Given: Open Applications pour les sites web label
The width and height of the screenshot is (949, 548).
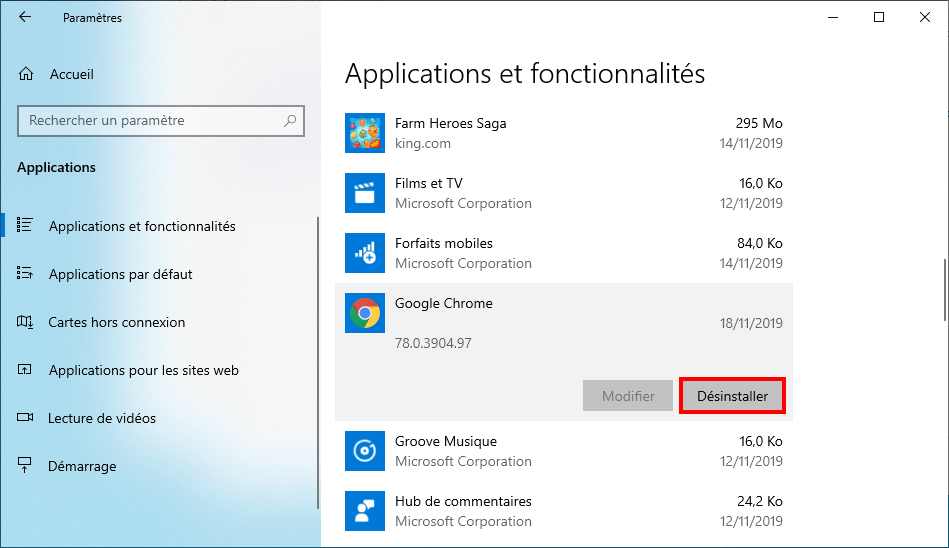Looking at the screenshot, I should pyautogui.click(x=144, y=370).
